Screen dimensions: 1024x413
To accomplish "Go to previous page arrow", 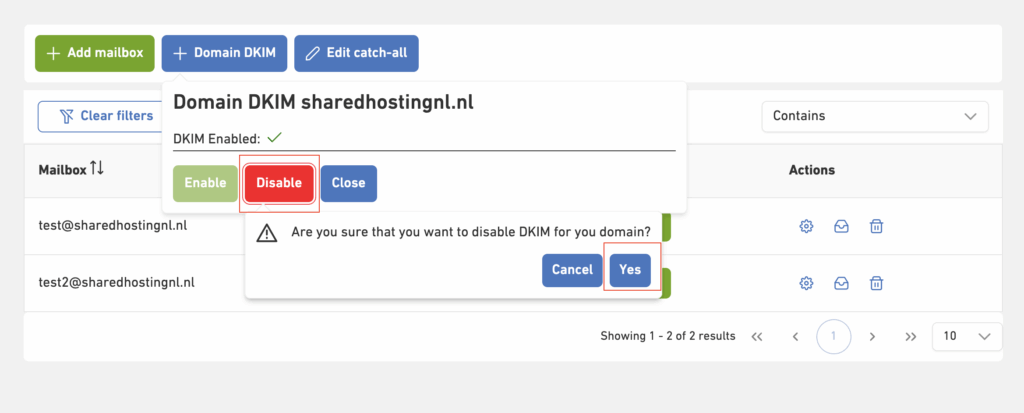I will 795,336.
